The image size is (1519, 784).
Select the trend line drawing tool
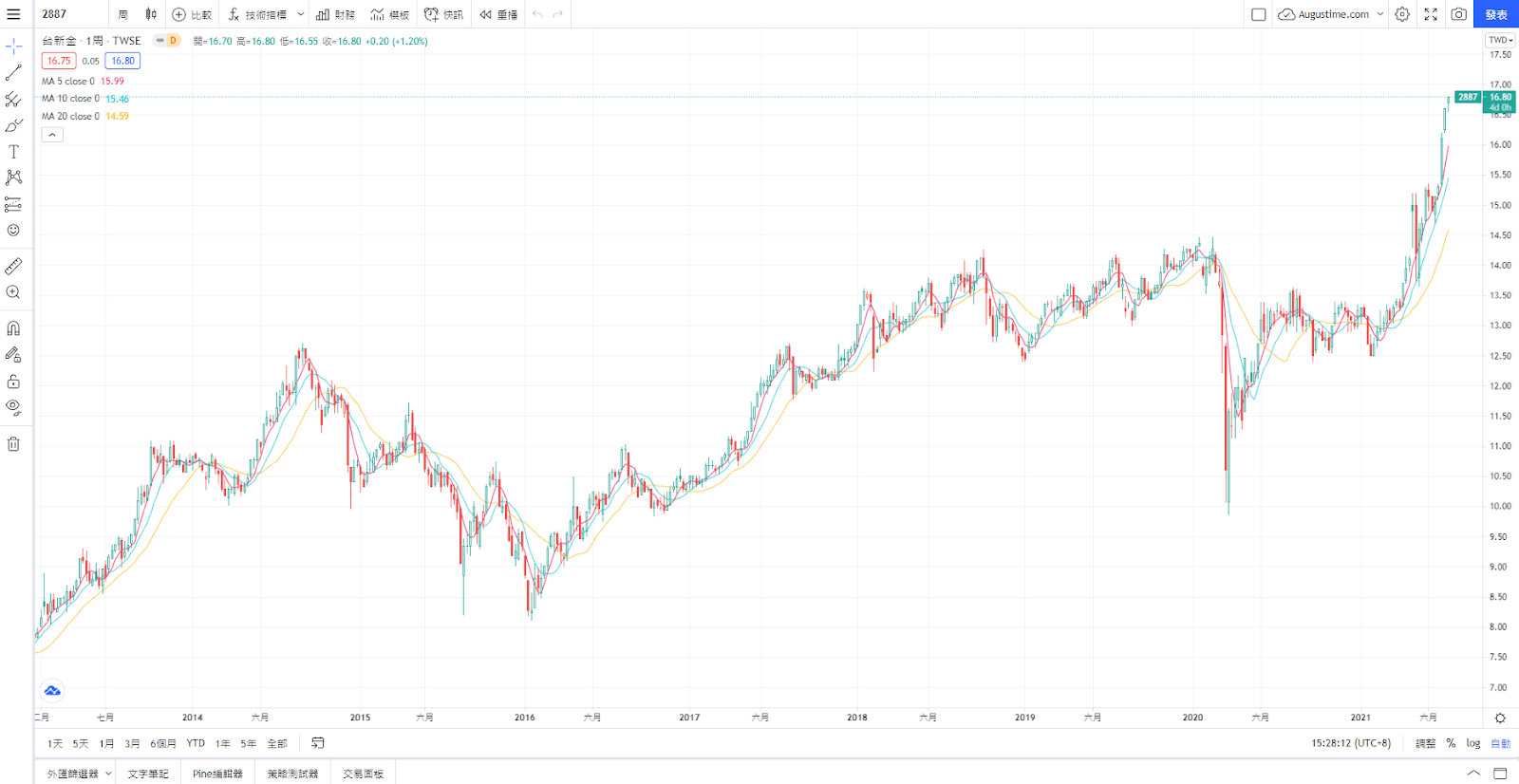(13, 72)
